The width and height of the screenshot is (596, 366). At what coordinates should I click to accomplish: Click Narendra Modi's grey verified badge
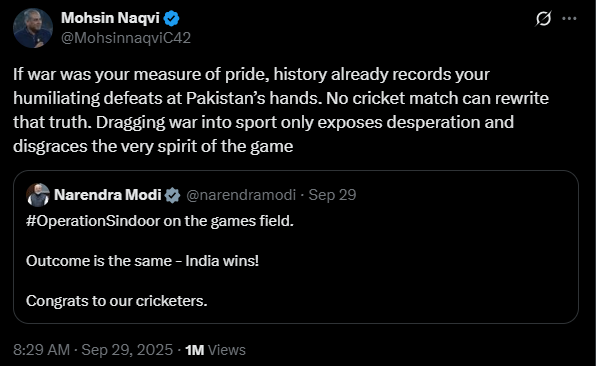coord(173,195)
